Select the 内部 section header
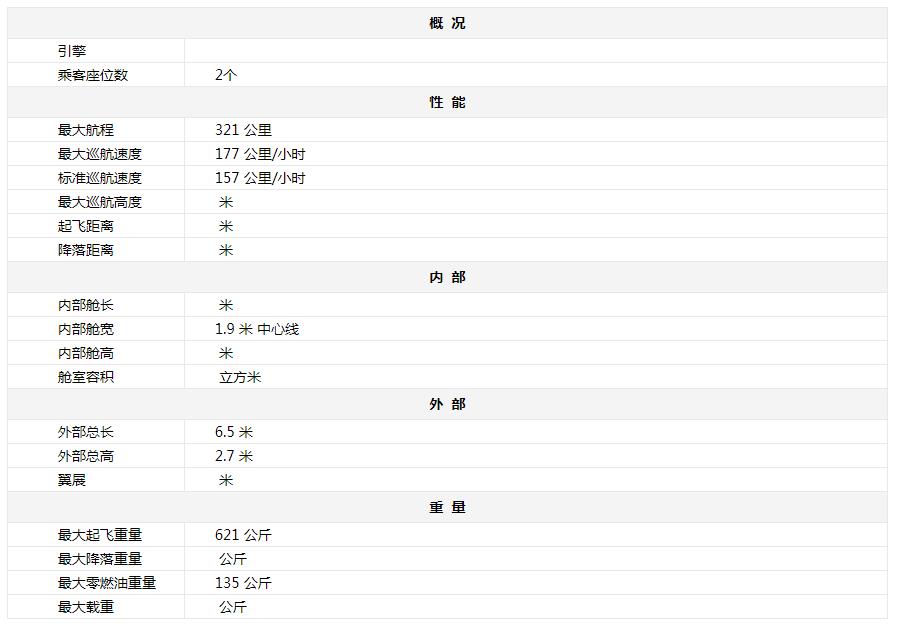 pos(447,277)
